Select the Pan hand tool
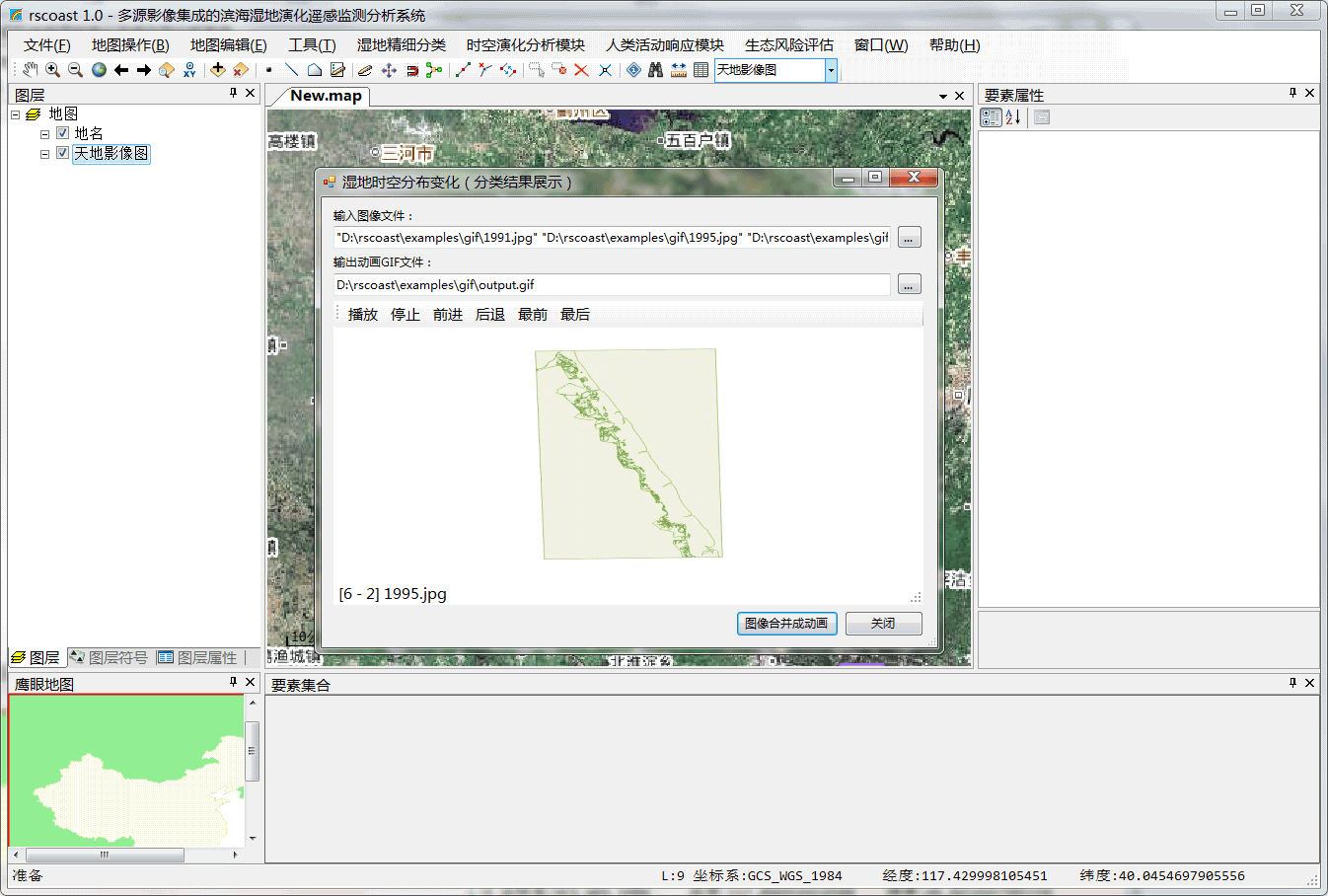Screen dimensions: 1328x896 (30, 70)
